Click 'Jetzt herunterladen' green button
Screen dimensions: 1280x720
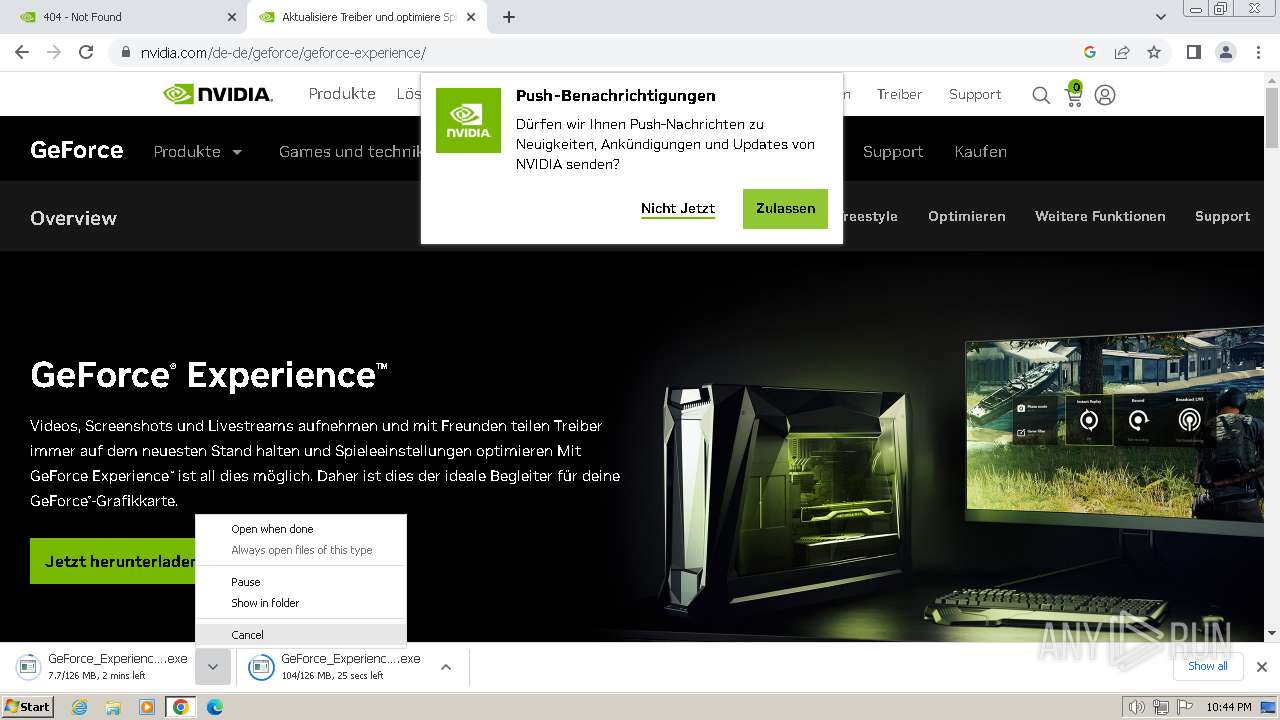pos(113,561)
